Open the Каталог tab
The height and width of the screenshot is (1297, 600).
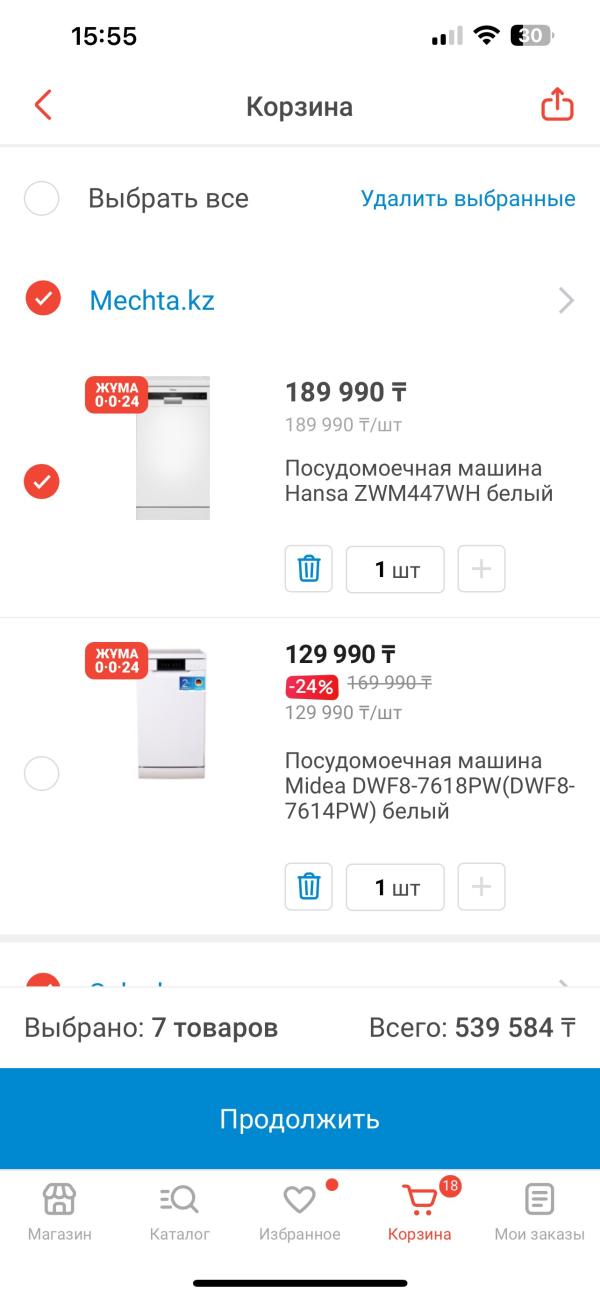point(180,1210)
